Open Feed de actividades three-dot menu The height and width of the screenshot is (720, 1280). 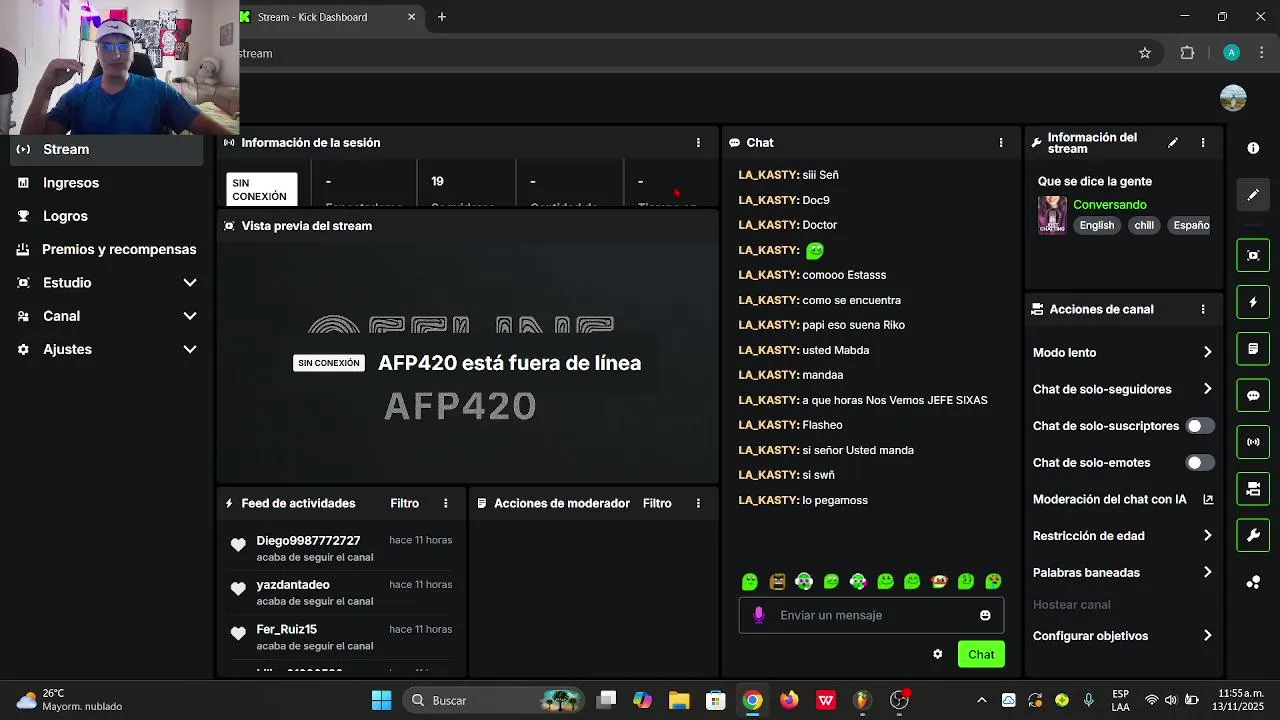(446, 504)
